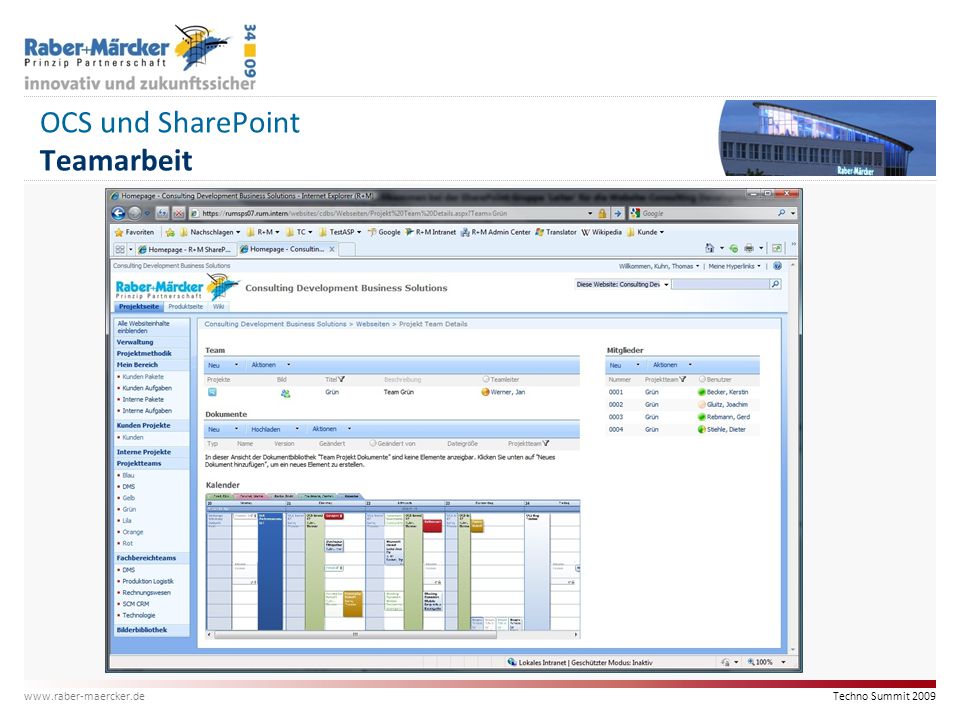Screen dimensions: 960x720
Task: Click presence icon beside Becker, Kerstin
Action: click(x=702, y=392)
